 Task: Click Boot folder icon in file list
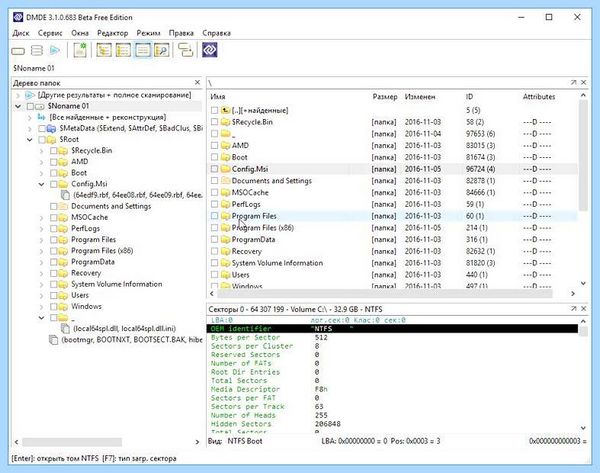pos(226,157)
